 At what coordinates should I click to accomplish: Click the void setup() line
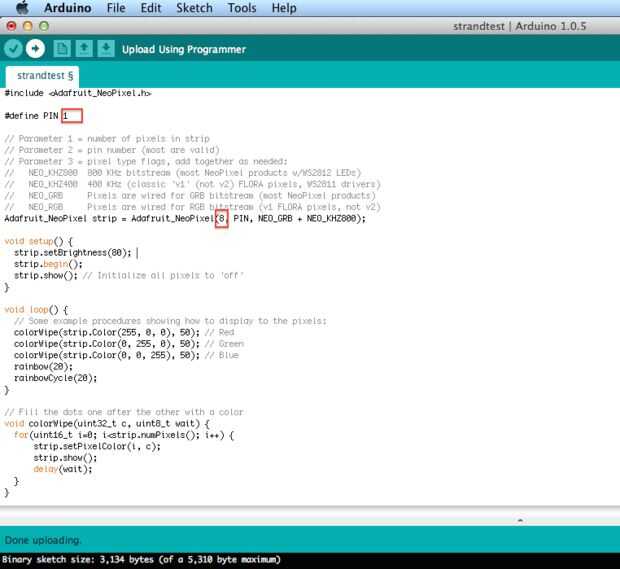point(38,241)
